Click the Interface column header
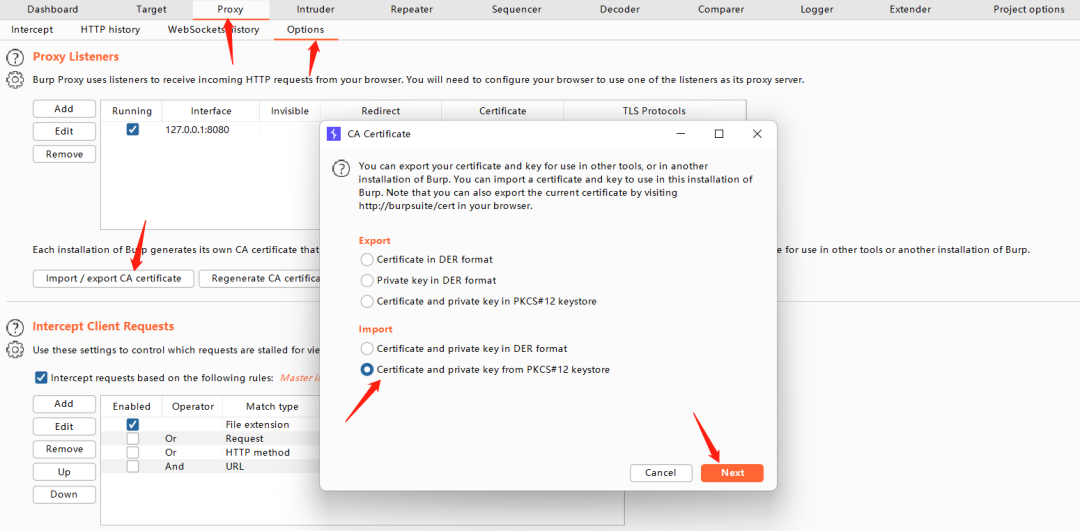 (x=211, y=111)
